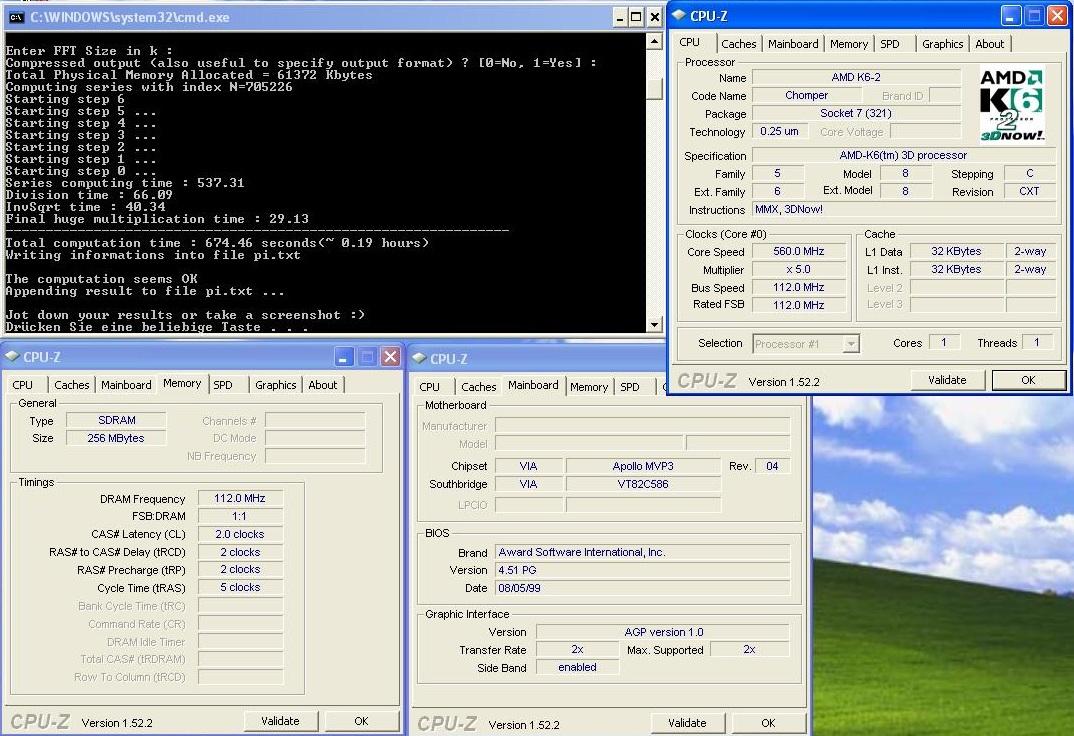Image resolution: width=1074 pixels, height=736 pixels.
Task: Switch to CPU tab in the Mainboard CPU-Z window
Action: [x=429, y=387]
